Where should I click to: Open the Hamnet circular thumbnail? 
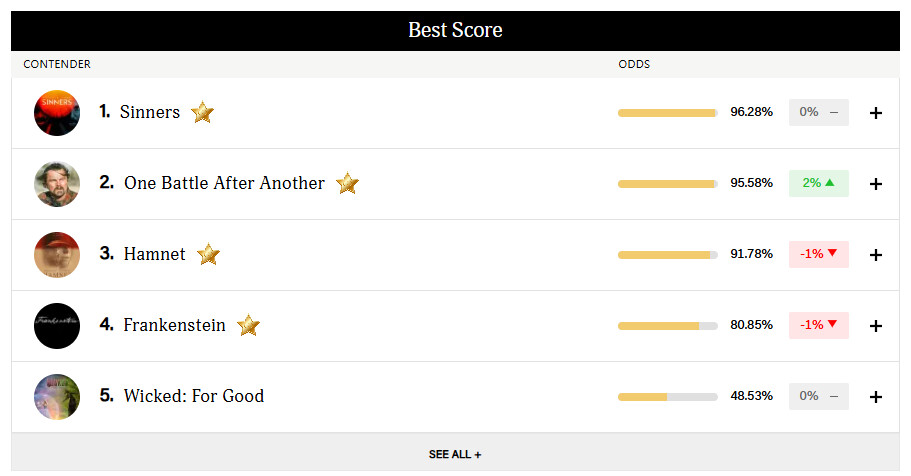[x=57, y=255]
